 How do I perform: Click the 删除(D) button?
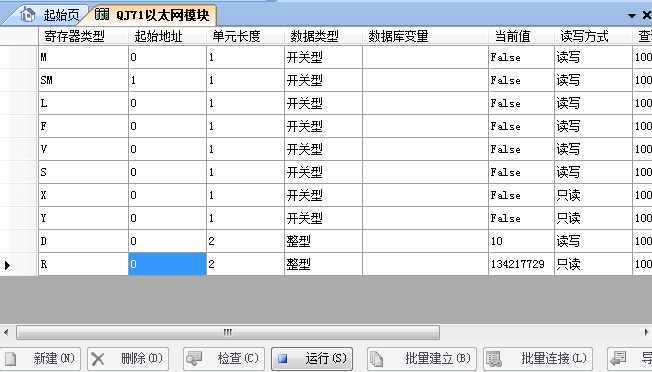[x=128, y=359]
